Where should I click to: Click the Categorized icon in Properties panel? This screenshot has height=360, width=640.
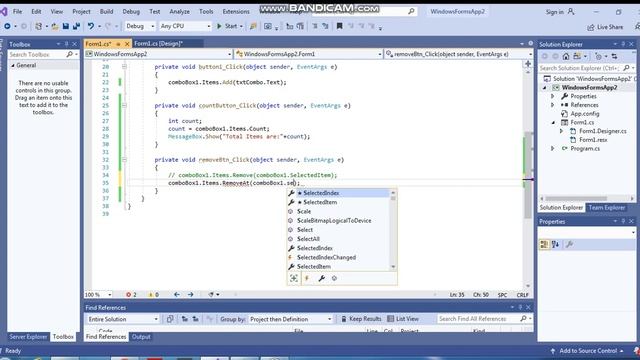point(544,244)
